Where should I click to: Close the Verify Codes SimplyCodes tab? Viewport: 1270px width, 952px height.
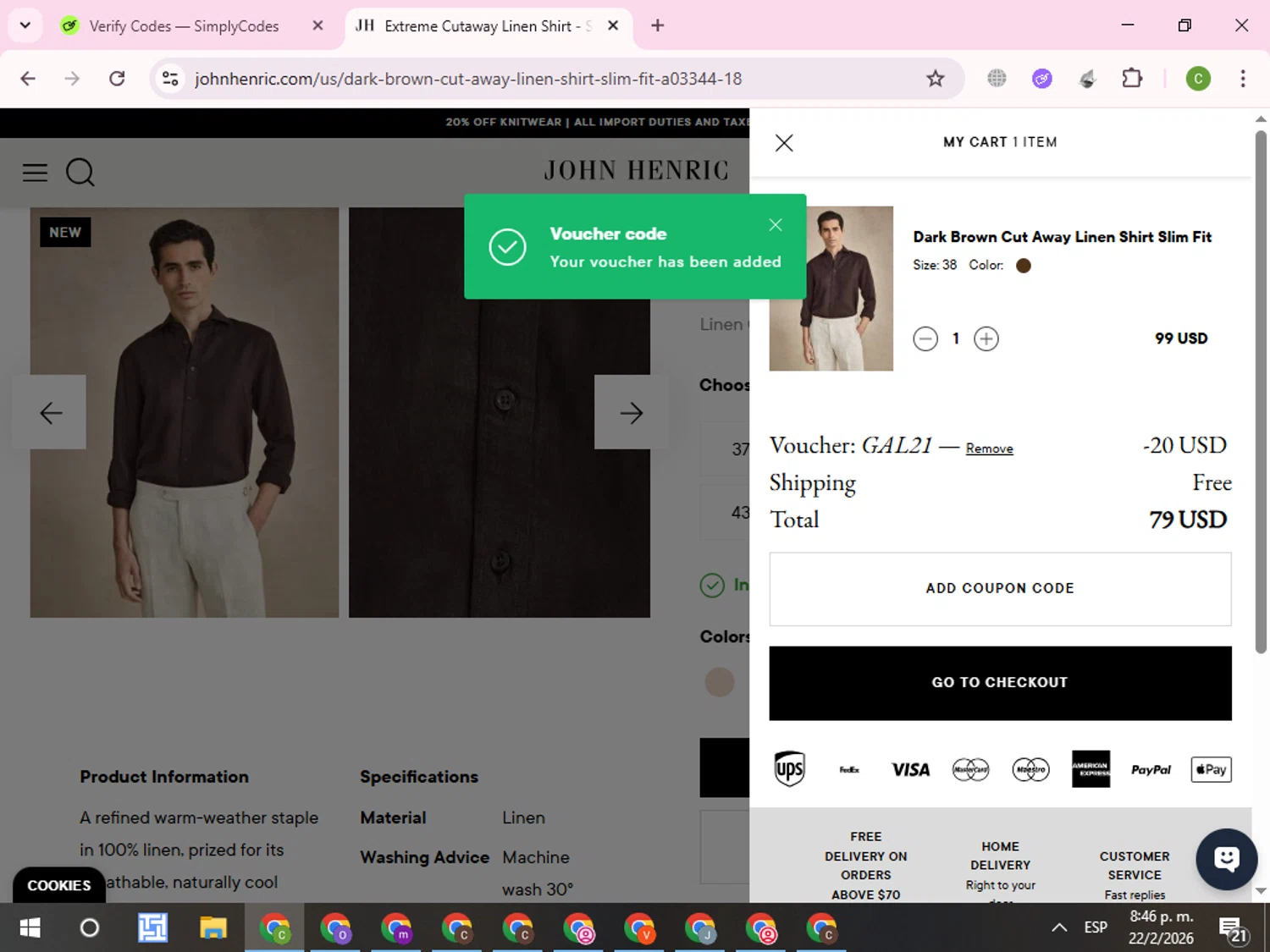pos(317,25)
